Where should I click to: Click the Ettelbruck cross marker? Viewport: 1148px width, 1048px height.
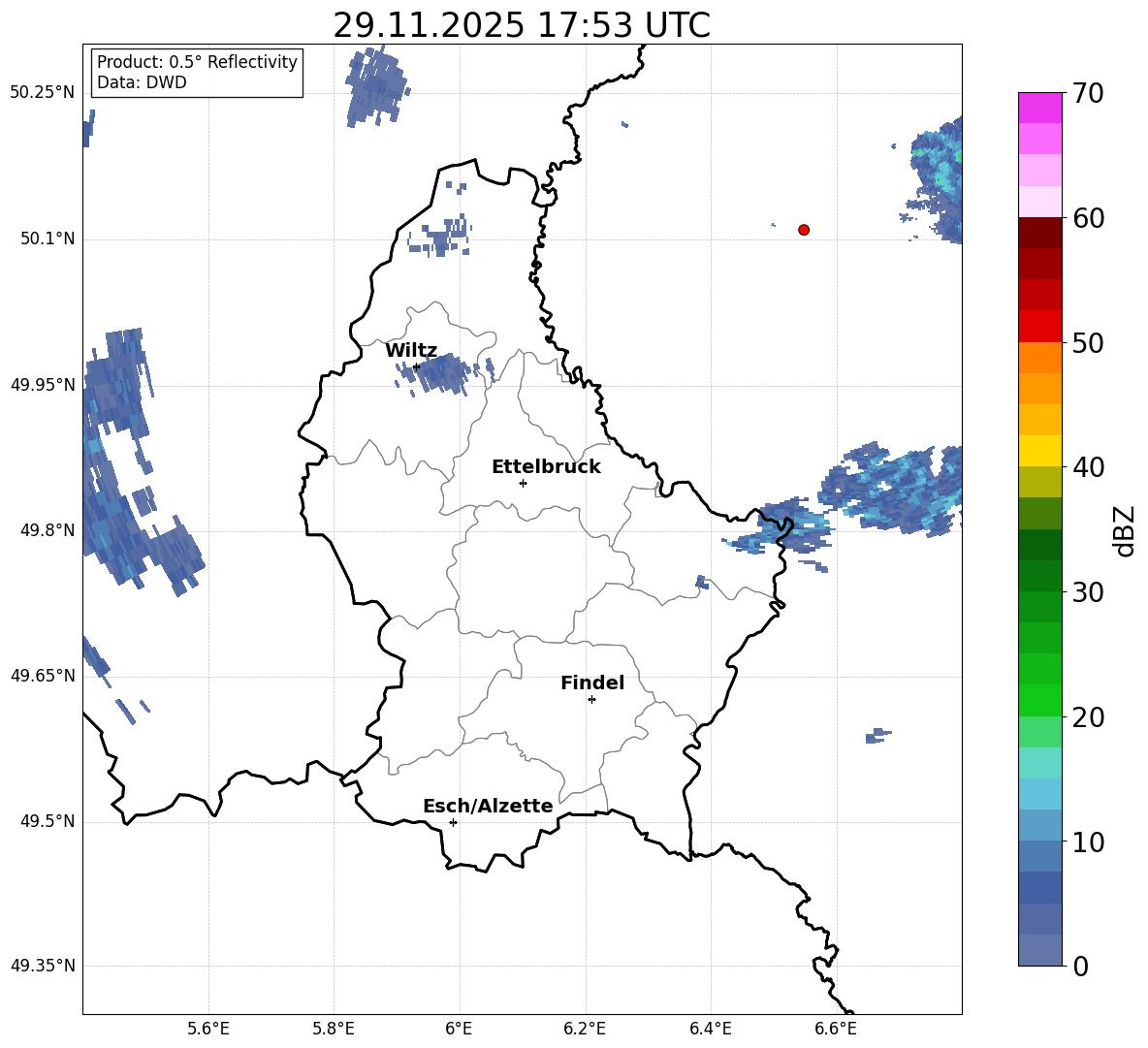[x=523, y=483]
